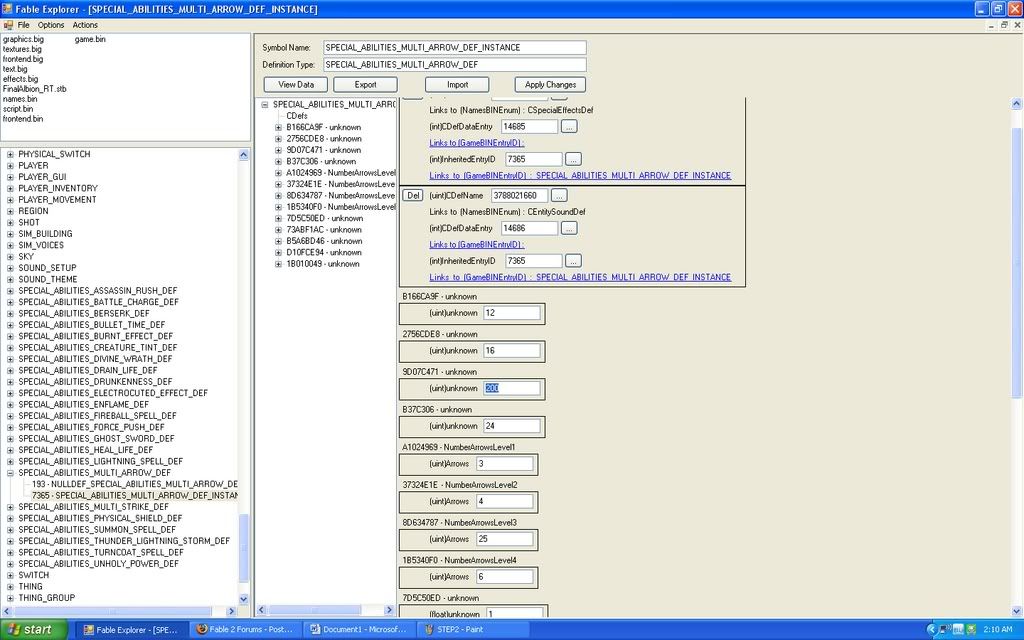Expand the PLAYER_GUI tree node
Viewport: 1024px width, 640px height.
coord(10,177)
